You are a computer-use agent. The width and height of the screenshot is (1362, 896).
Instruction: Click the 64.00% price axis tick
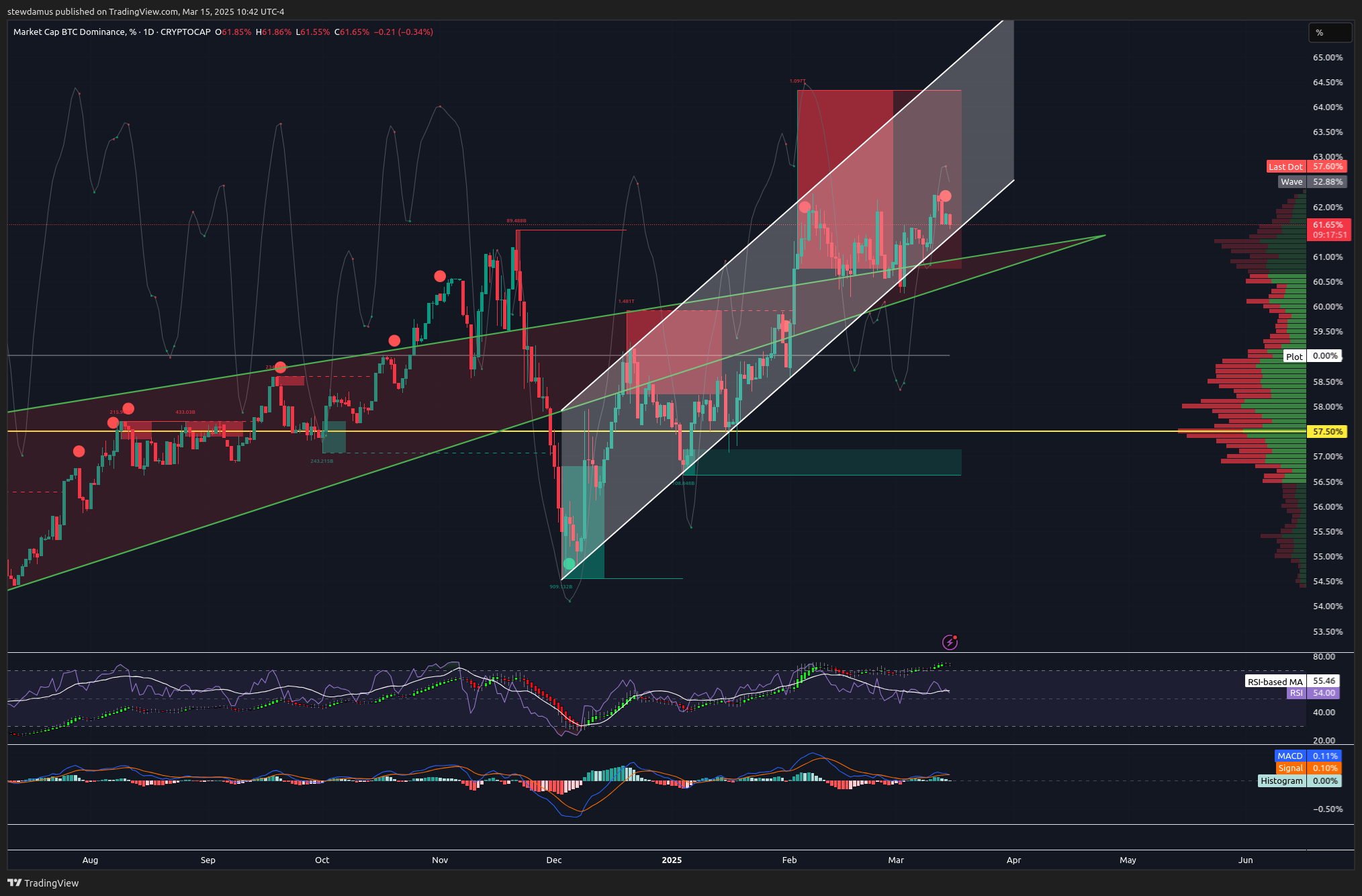tap(1328, 107)
